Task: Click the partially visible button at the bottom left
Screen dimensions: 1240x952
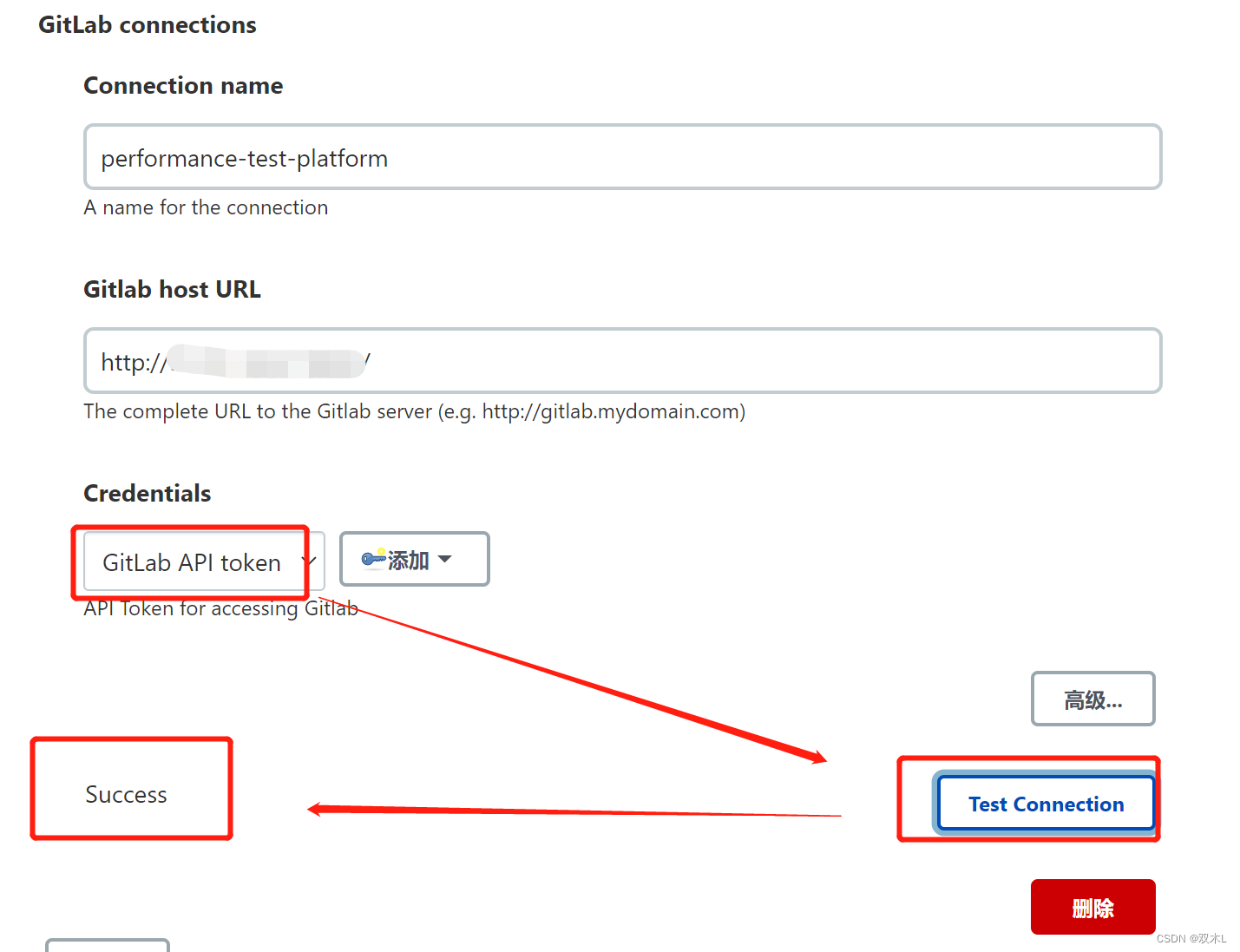Action: click(107, 944)
